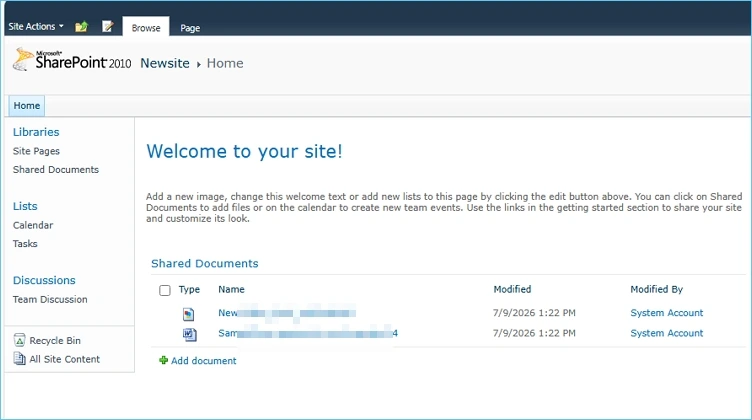Open the Lists heading link
Viewport: 752px width, 420px height.
(25, 206)
